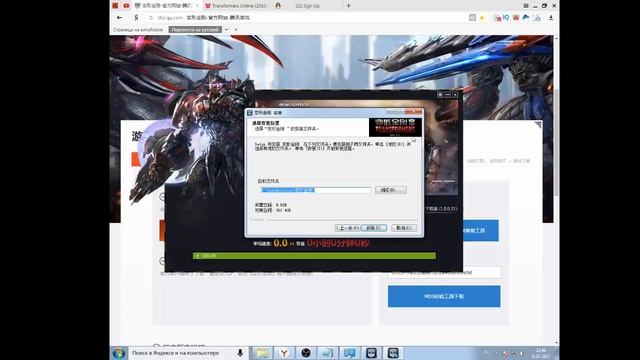Click the Cancel button in installer
Image resolution: width=640 pixels, height=360 pixels.
pyautogui.click(x=404, y=228)
